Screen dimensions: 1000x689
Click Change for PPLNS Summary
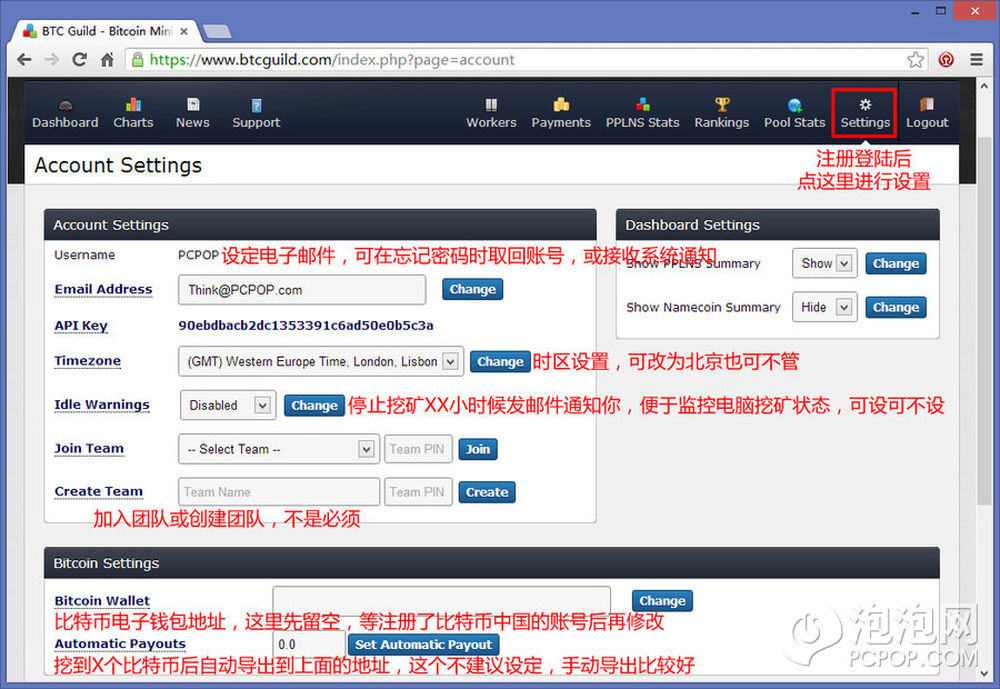(895, 263)
